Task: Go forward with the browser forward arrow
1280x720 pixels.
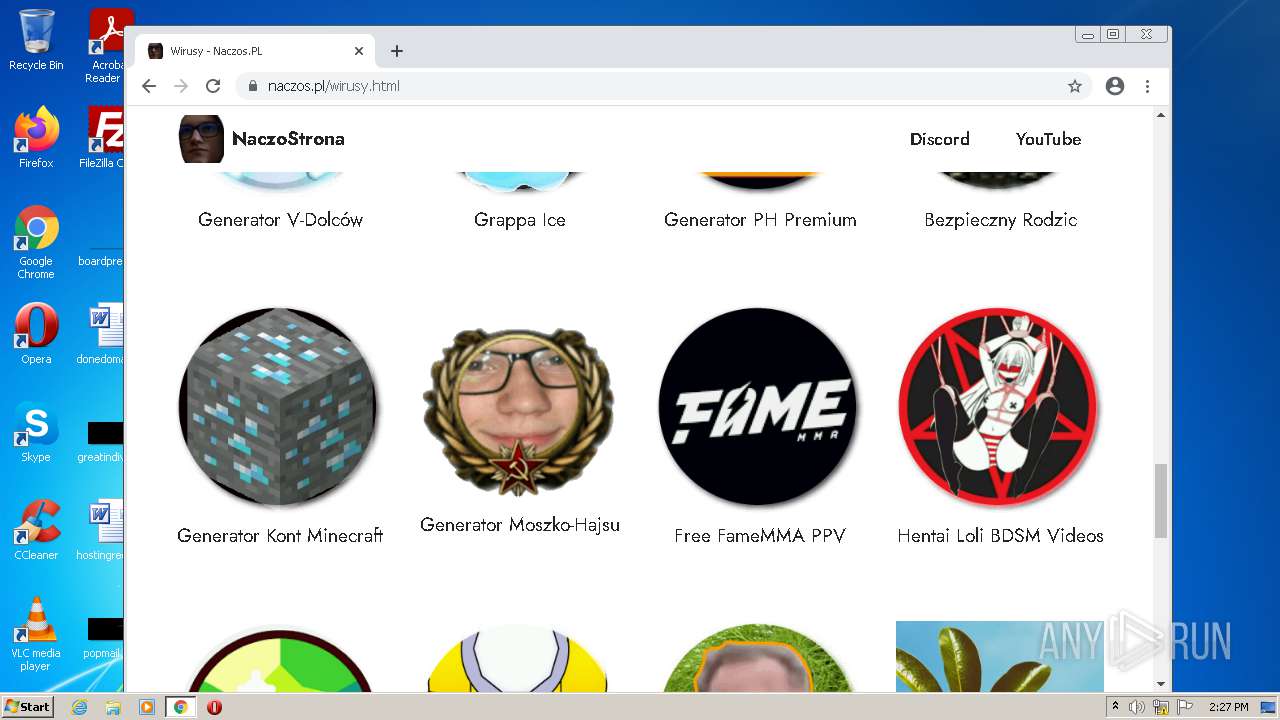Action: [x=181, y=86]
